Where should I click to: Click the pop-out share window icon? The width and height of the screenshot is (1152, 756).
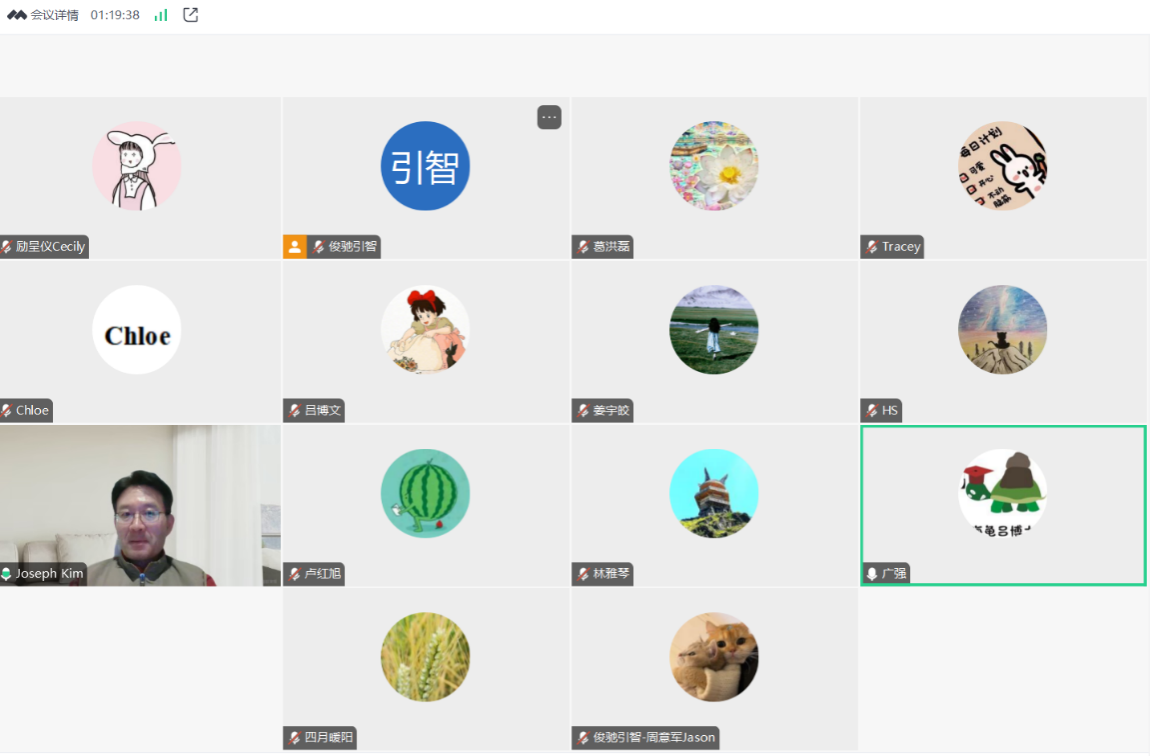pyautogui.click(x=191, y=15)
